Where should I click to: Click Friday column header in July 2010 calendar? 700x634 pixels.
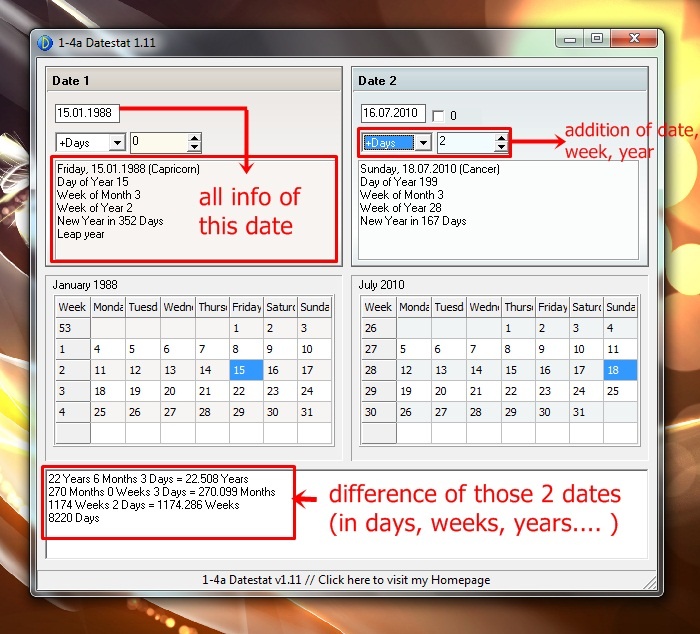click(552, 307)
